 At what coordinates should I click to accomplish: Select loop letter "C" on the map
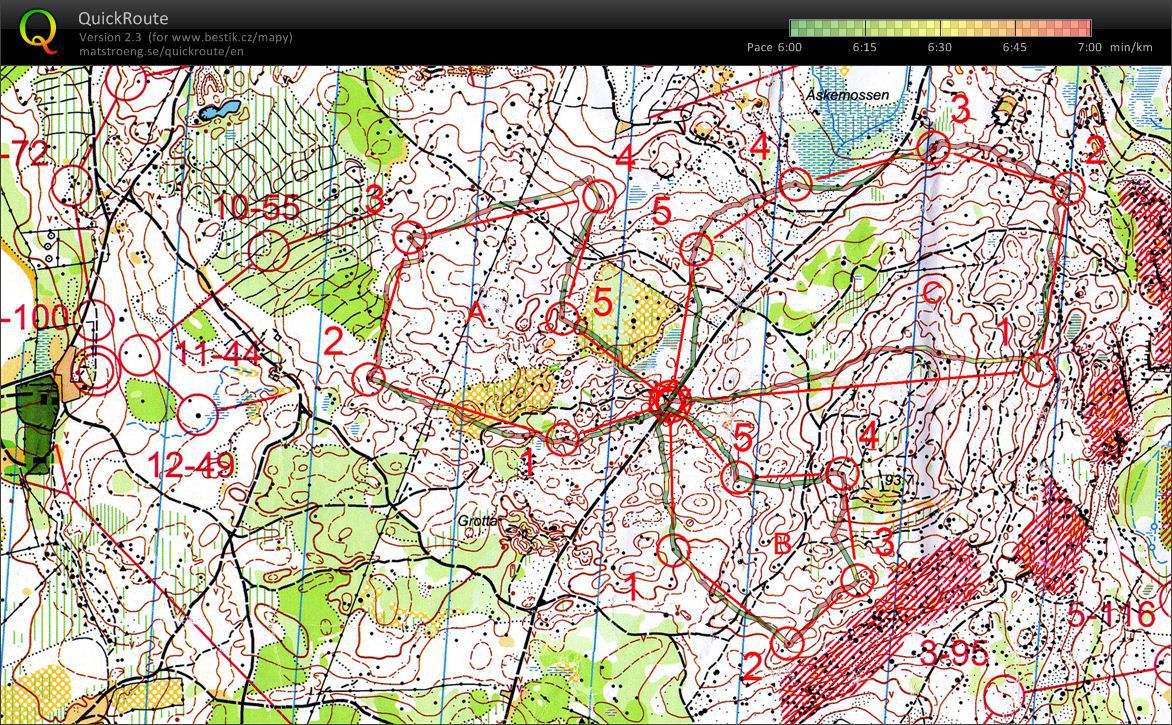(931, 291)
